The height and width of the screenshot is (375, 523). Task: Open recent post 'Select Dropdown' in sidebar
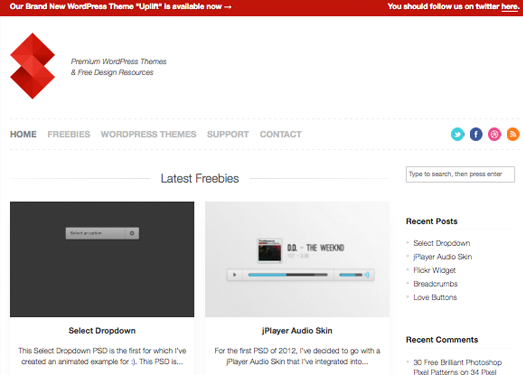click(x=442, y=243)
